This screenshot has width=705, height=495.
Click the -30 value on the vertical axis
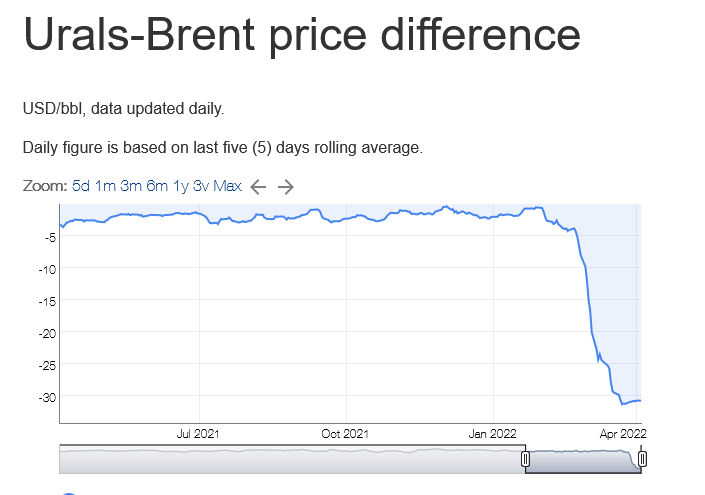pyautogui.click(x=48, y=397)
